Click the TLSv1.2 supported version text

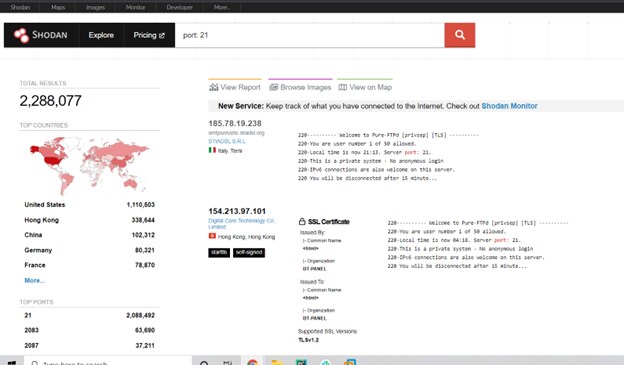pyautogui.click(x=308, y=340)
